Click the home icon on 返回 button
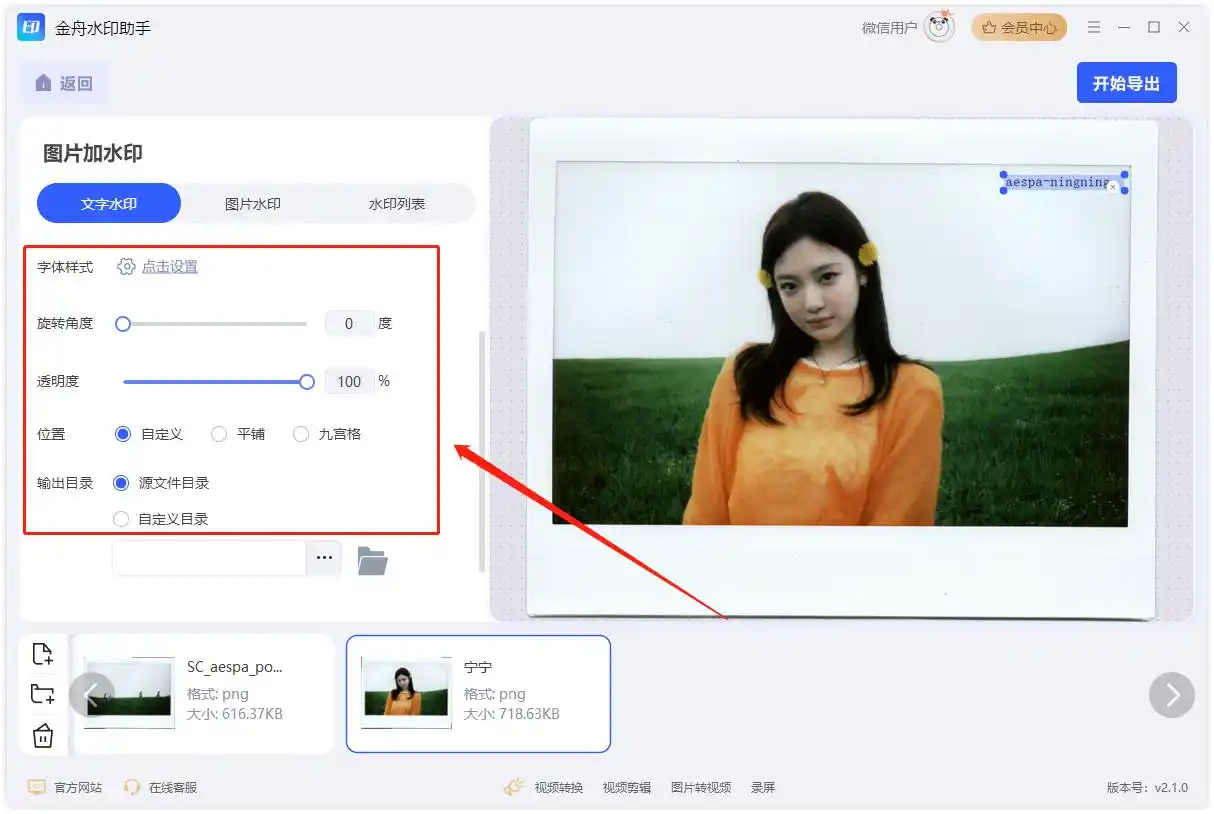1214x814 pixels. click(43, 83)
